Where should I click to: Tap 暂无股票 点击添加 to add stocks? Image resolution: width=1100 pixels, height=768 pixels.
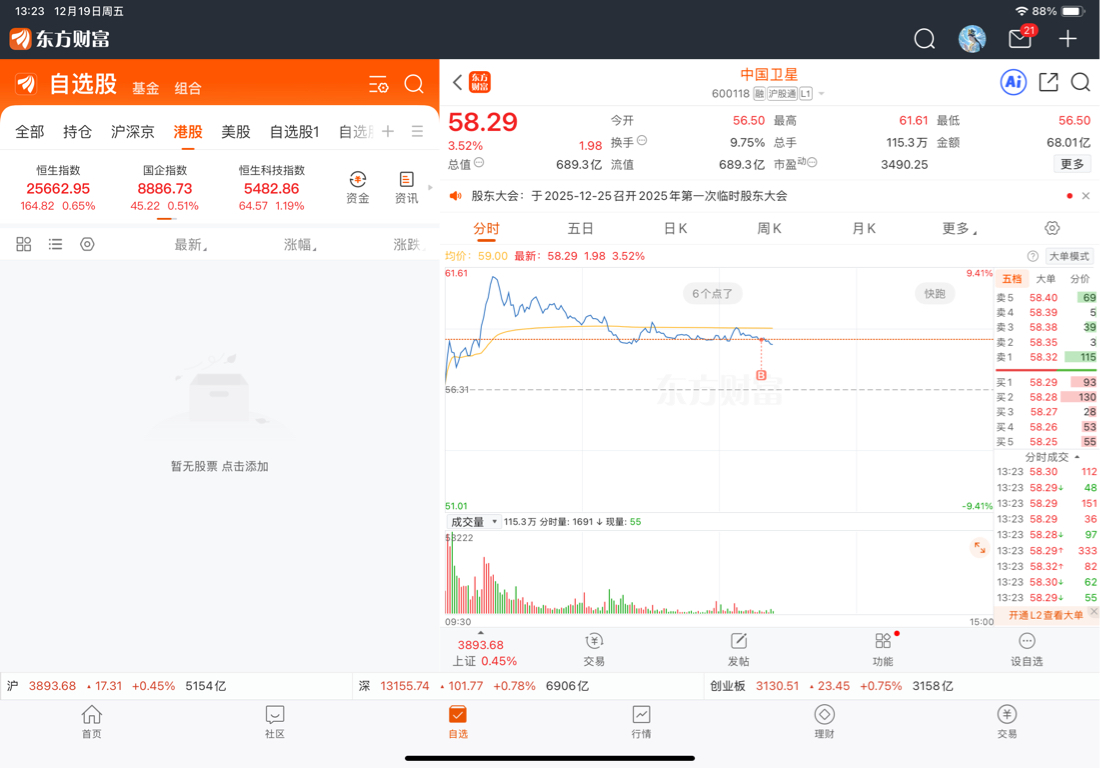(x=220, y=466)
